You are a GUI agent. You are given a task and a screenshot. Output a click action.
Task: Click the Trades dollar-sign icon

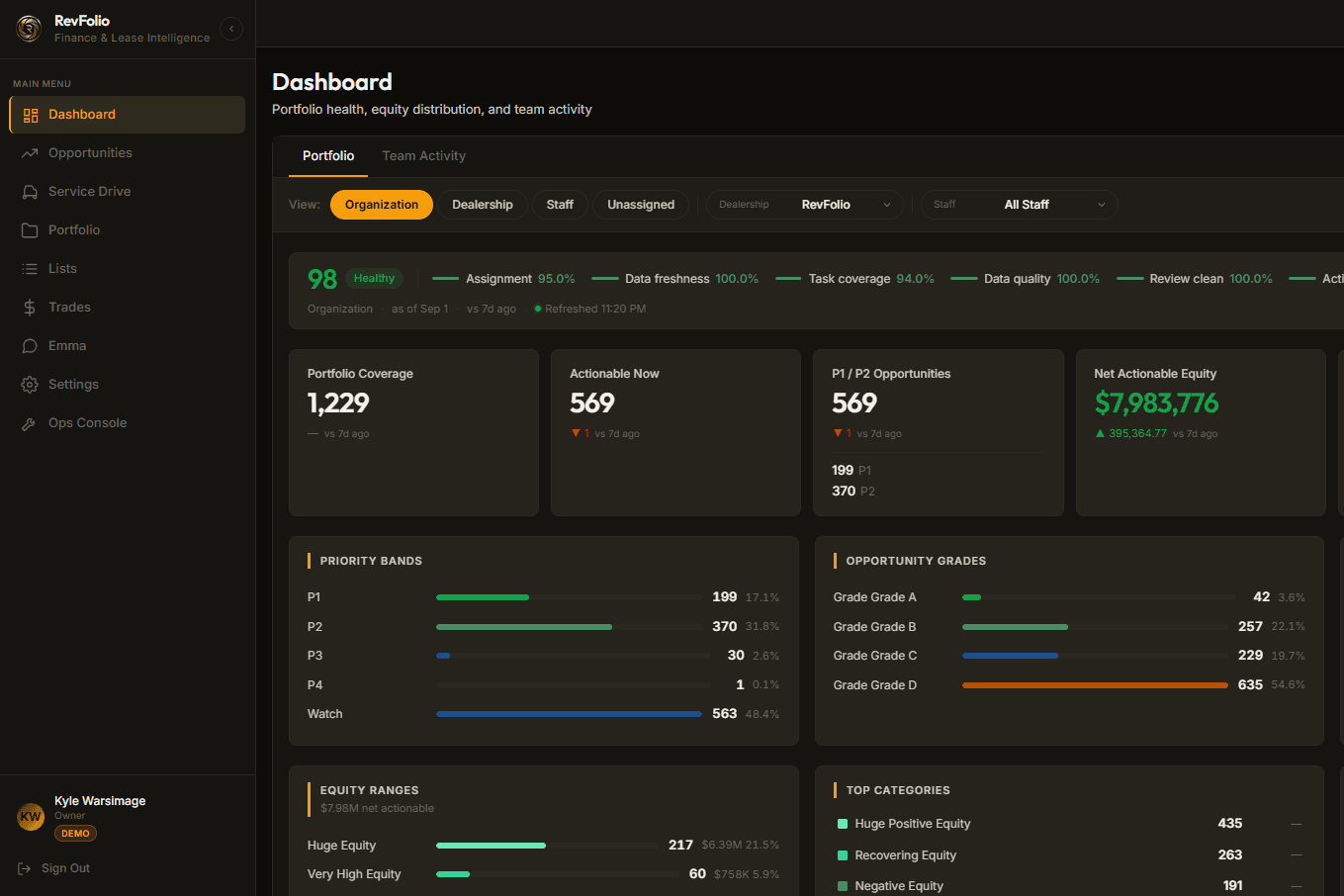[x=30, y=308]
